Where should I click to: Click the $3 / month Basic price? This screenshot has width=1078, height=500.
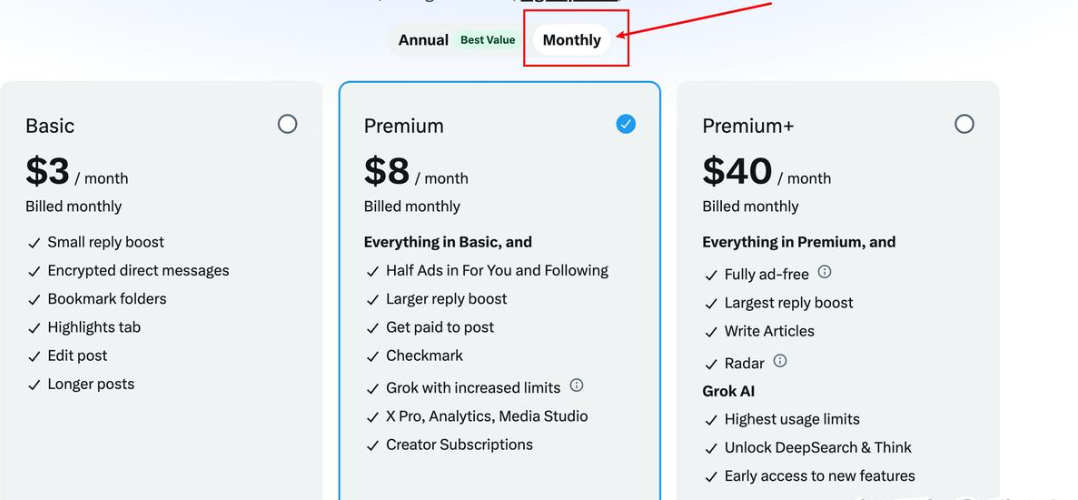(77, 172)
